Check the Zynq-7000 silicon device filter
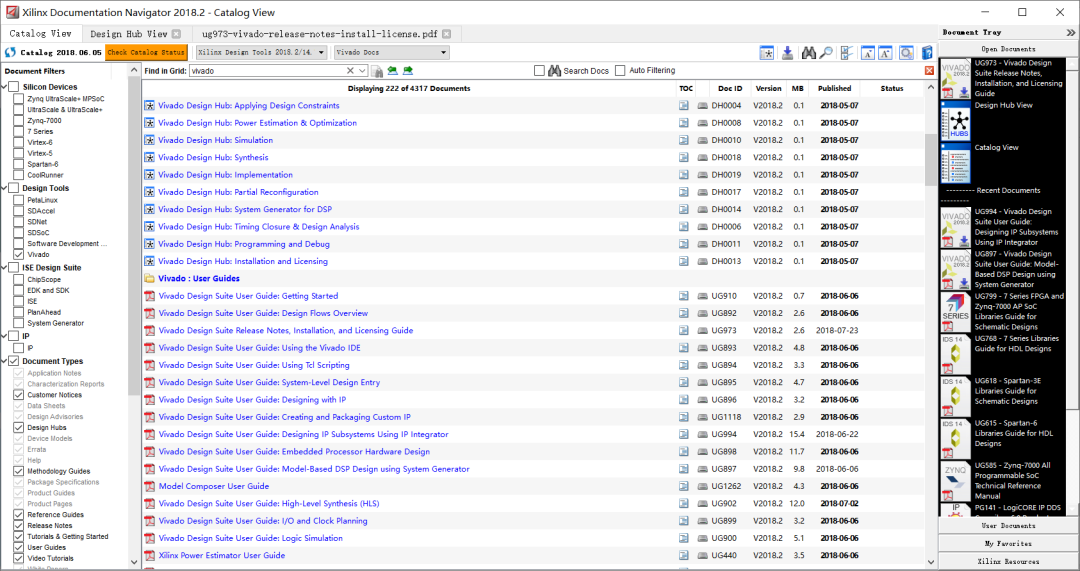1080x571 pixels. click(19, 121)
